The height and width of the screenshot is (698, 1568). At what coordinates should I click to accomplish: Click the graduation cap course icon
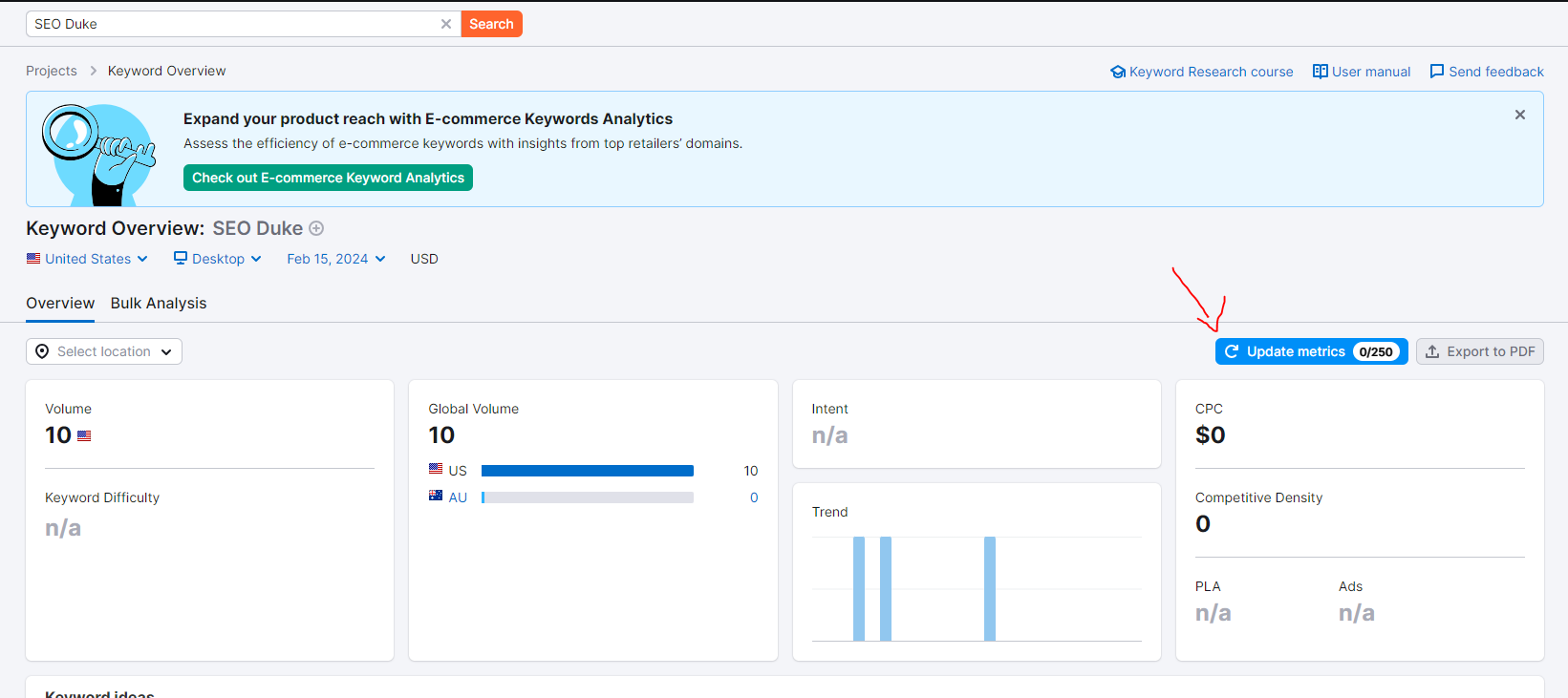[x=1118, y=72]
